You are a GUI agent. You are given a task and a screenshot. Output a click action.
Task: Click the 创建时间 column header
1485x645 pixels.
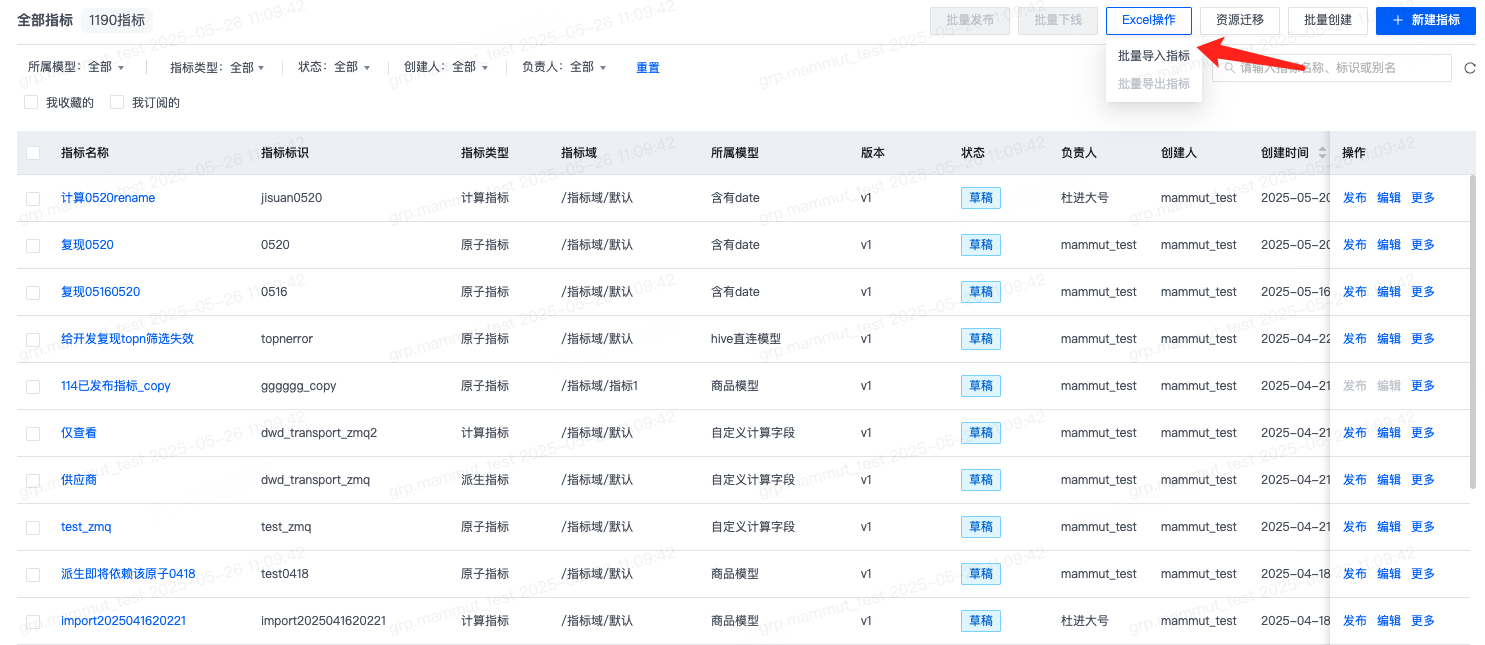pyautogui.click(x=1285, y=153)
